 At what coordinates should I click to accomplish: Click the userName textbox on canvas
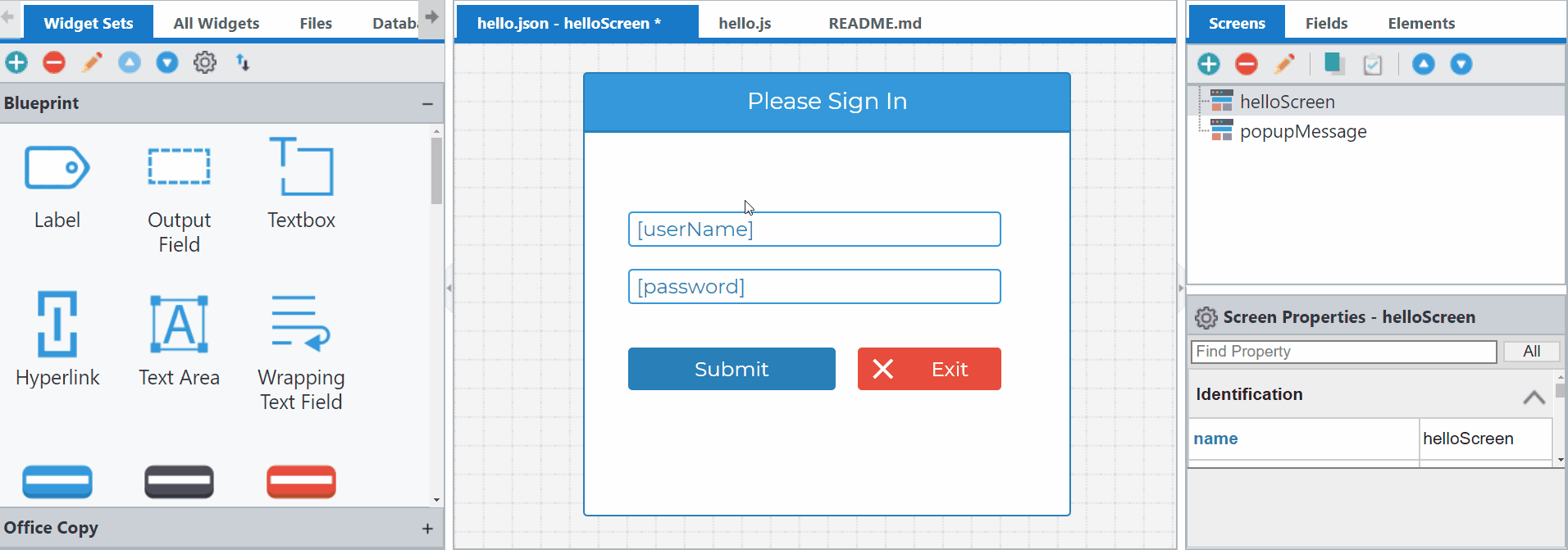(814, 229)
